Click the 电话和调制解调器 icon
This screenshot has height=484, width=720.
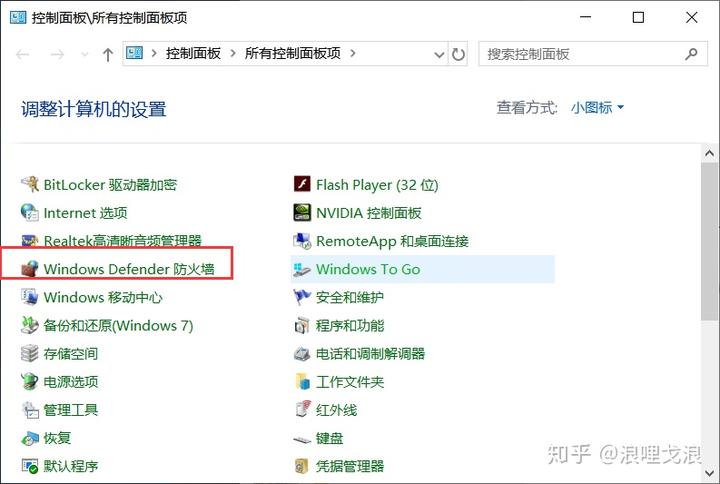click(302, 354)
